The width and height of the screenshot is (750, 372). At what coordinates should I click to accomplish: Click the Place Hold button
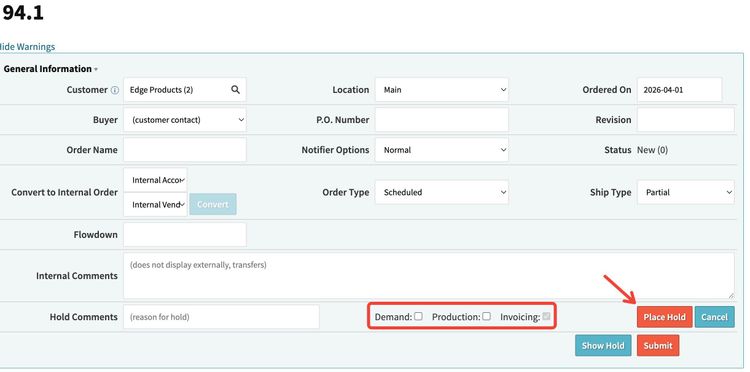pyautogui.click(x=664, y=317)
